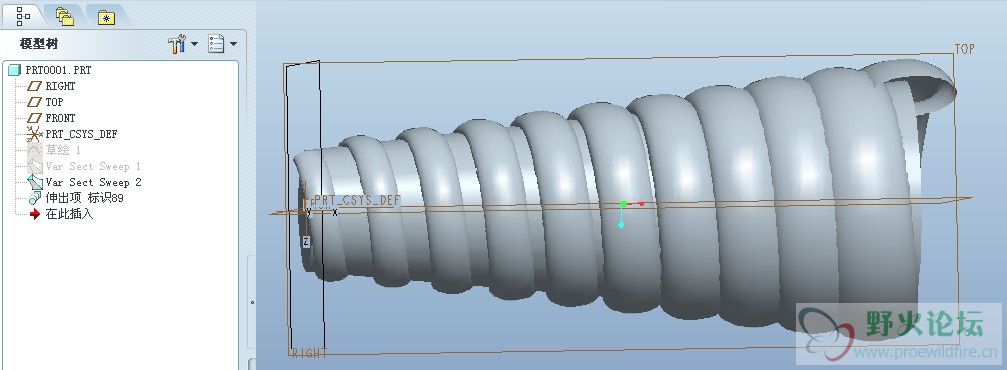
Task: Click the model tree settings hammer icon
Action: pos(177,44)
